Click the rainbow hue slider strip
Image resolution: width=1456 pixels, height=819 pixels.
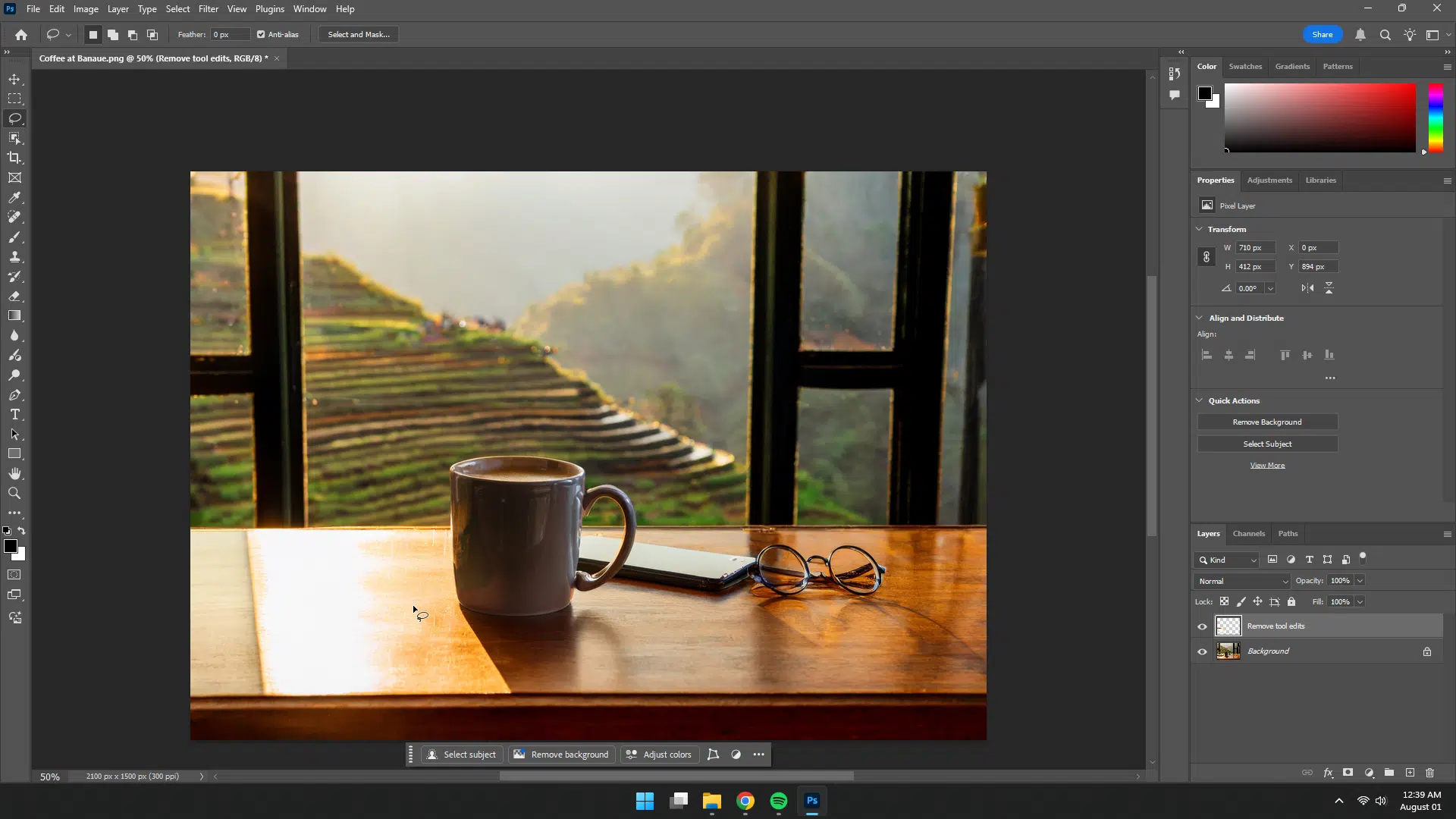1435,118
